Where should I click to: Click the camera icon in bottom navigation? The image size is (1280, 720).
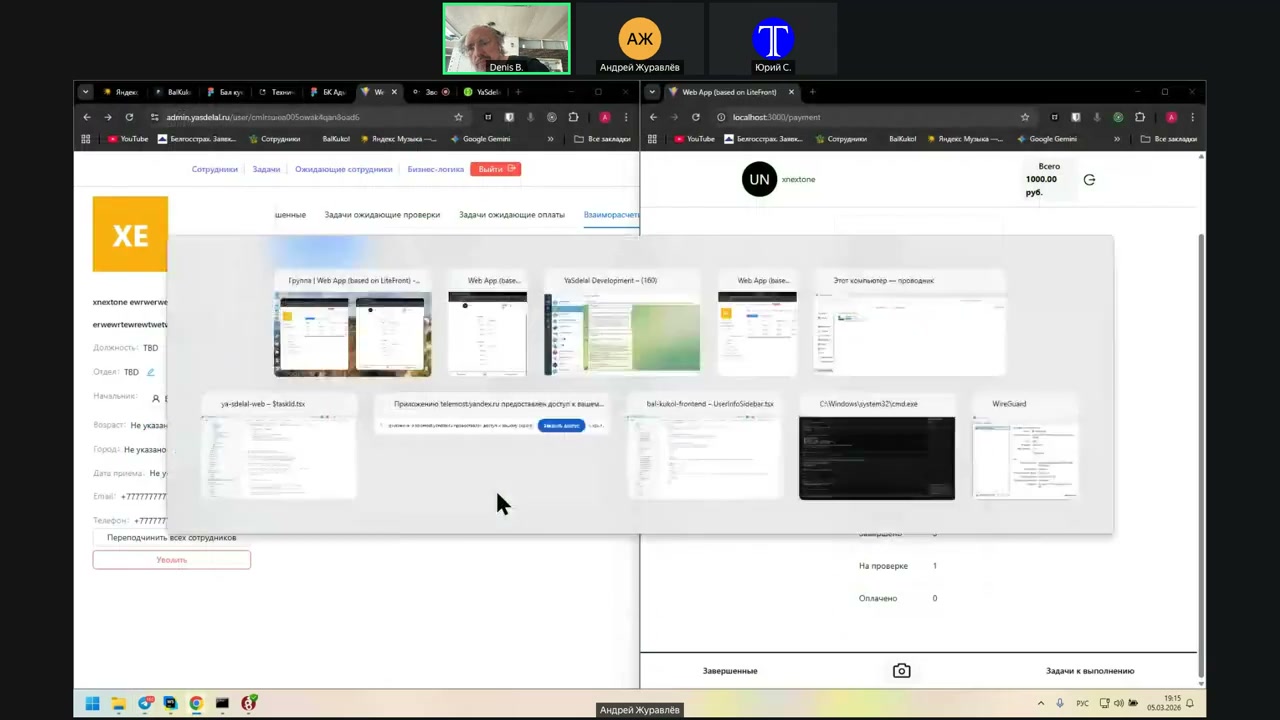901,671
